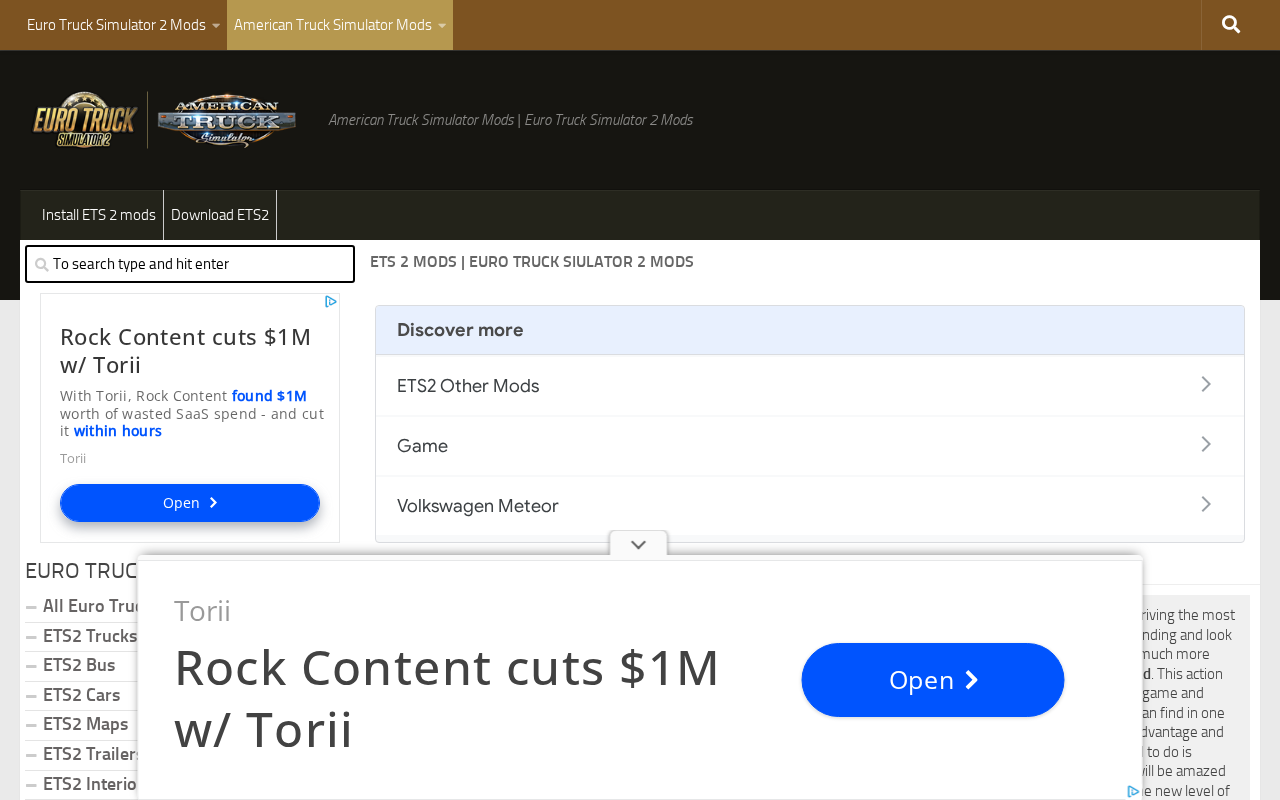1280x800 pixels.
Task: Click the bottom banner headline 'Rock Content cuts $1M'
Action: [446, 698]
